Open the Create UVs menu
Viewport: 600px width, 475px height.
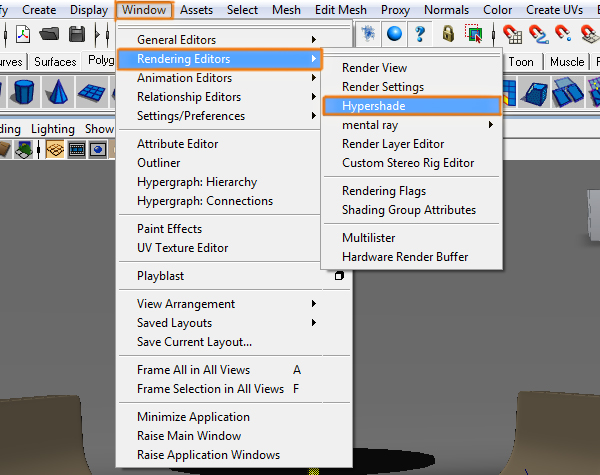(554, 10)
